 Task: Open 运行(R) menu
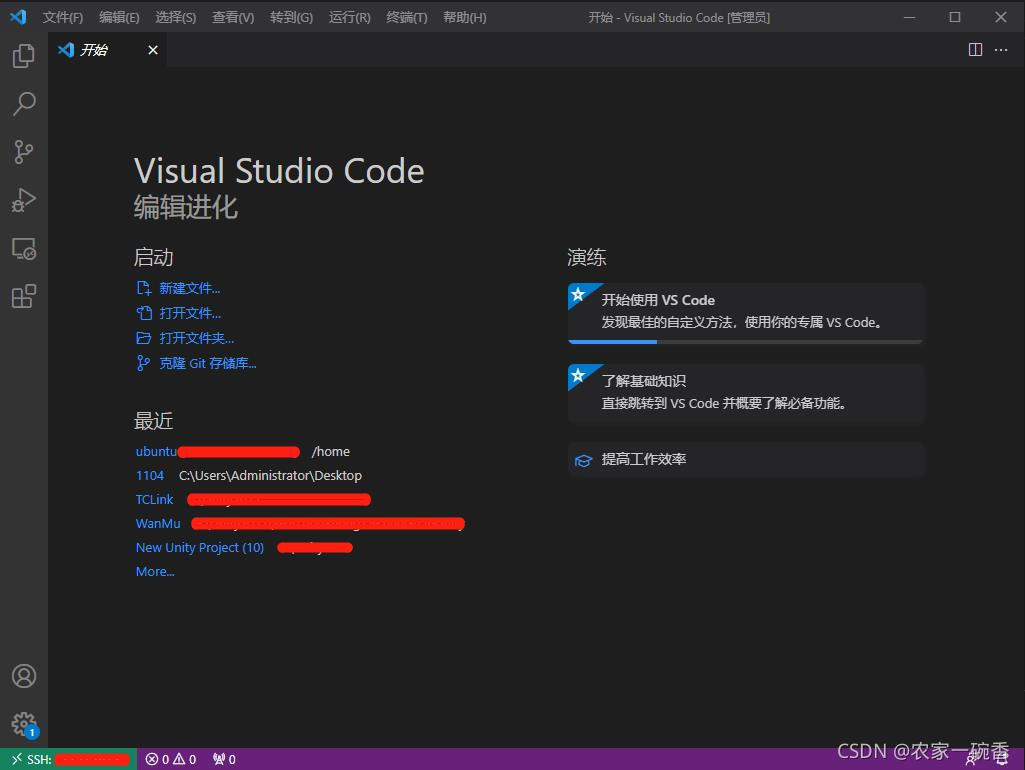pyautogui.click(x=349, y=18)
